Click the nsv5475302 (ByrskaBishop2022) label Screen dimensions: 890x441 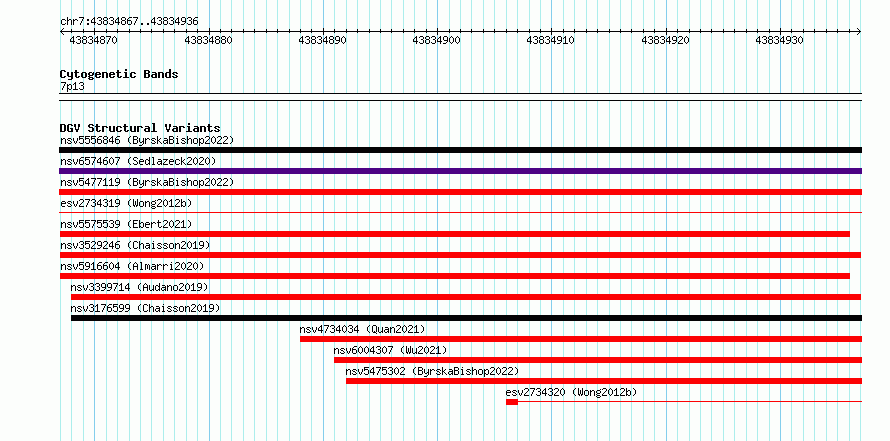click(x=433, y=371)
